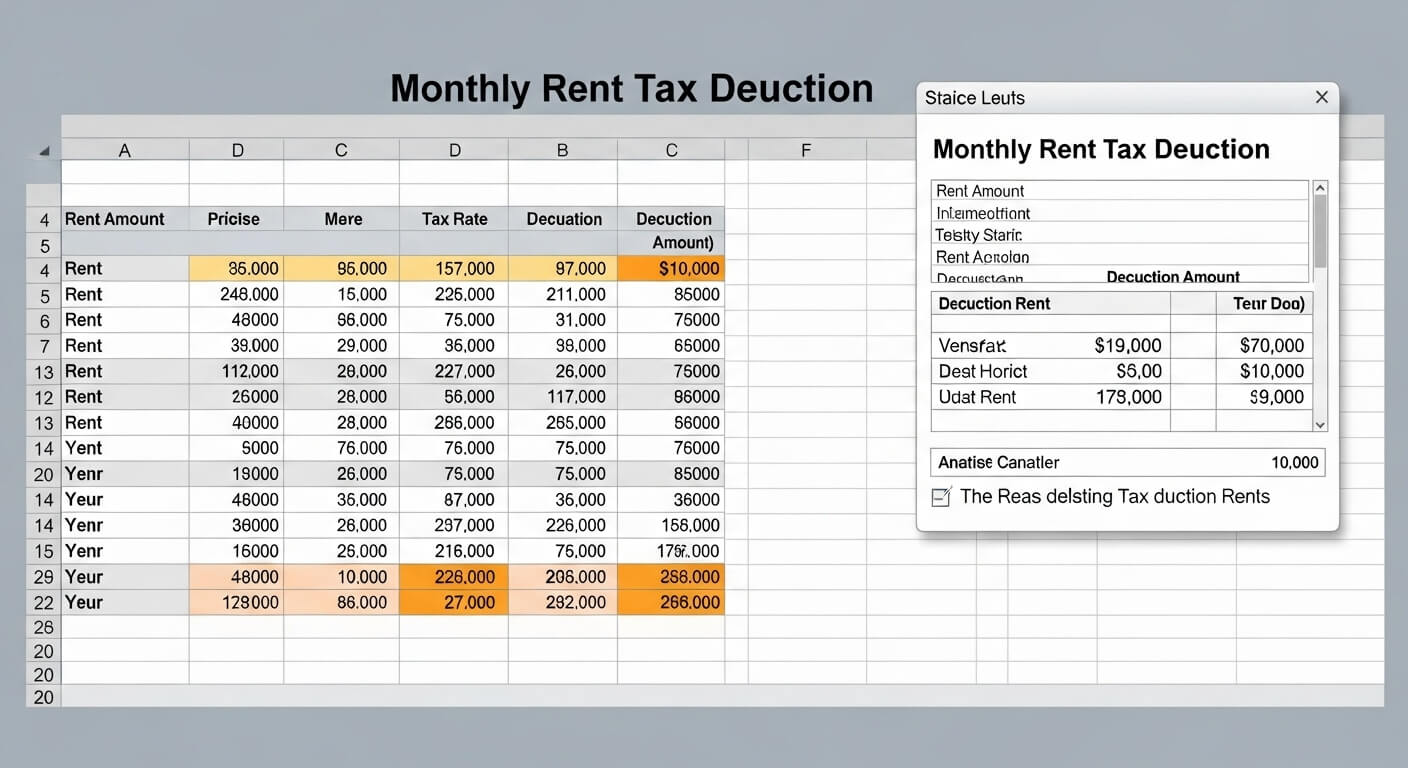Click cell '39.000'
1408x768 pixels.
coord(237,346)
